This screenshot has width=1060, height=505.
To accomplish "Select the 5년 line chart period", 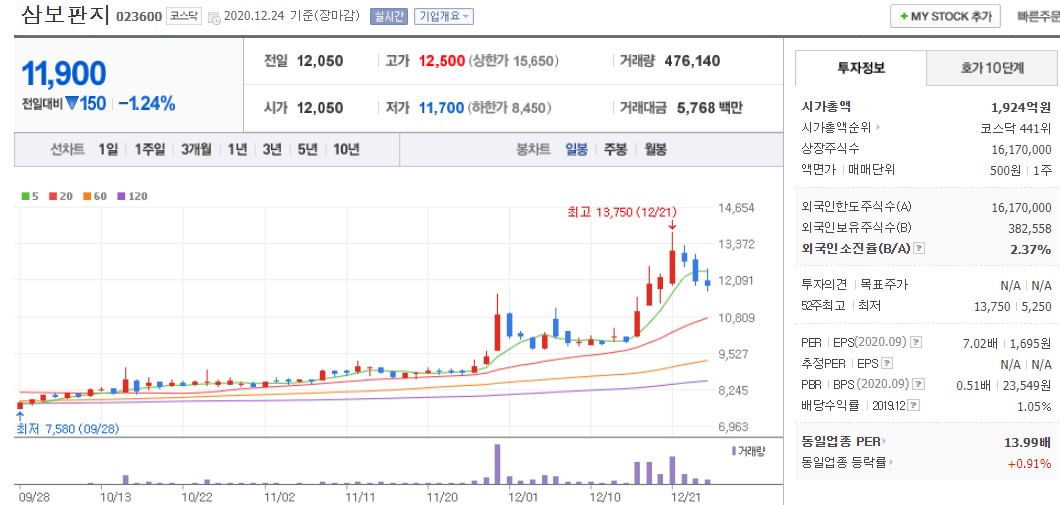I will pyautogui.click(x=308, y=149).
